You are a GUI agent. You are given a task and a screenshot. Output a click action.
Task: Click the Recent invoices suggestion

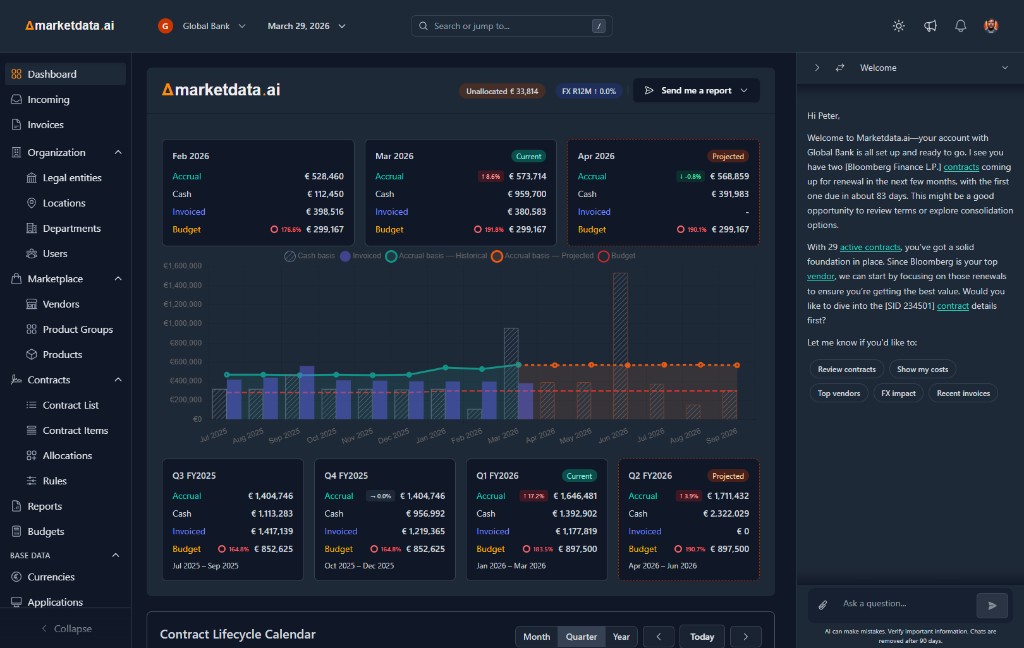[x=963, y=393]
